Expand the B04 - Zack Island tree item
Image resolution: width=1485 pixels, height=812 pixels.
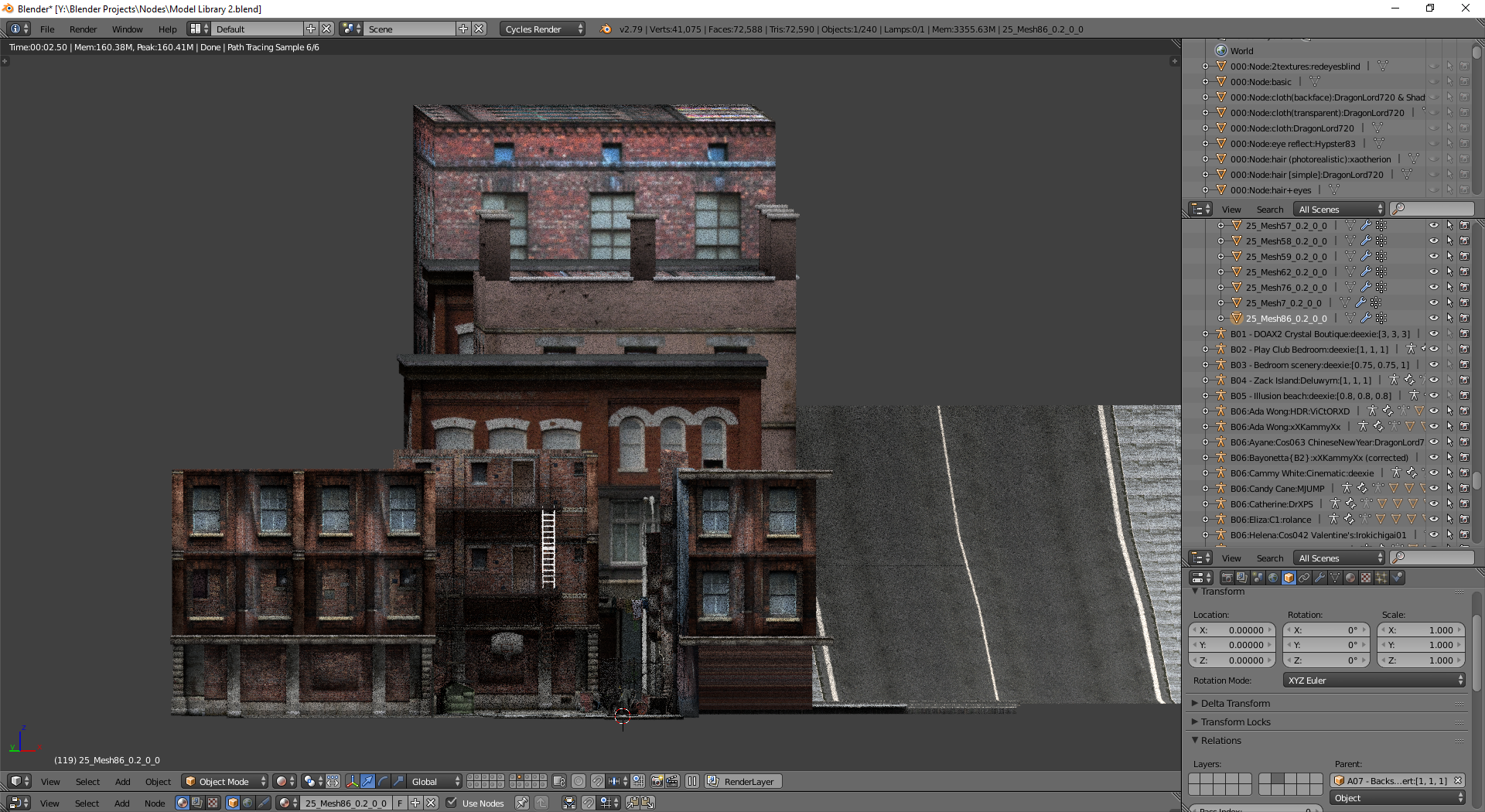click(x=1206, y=380)
